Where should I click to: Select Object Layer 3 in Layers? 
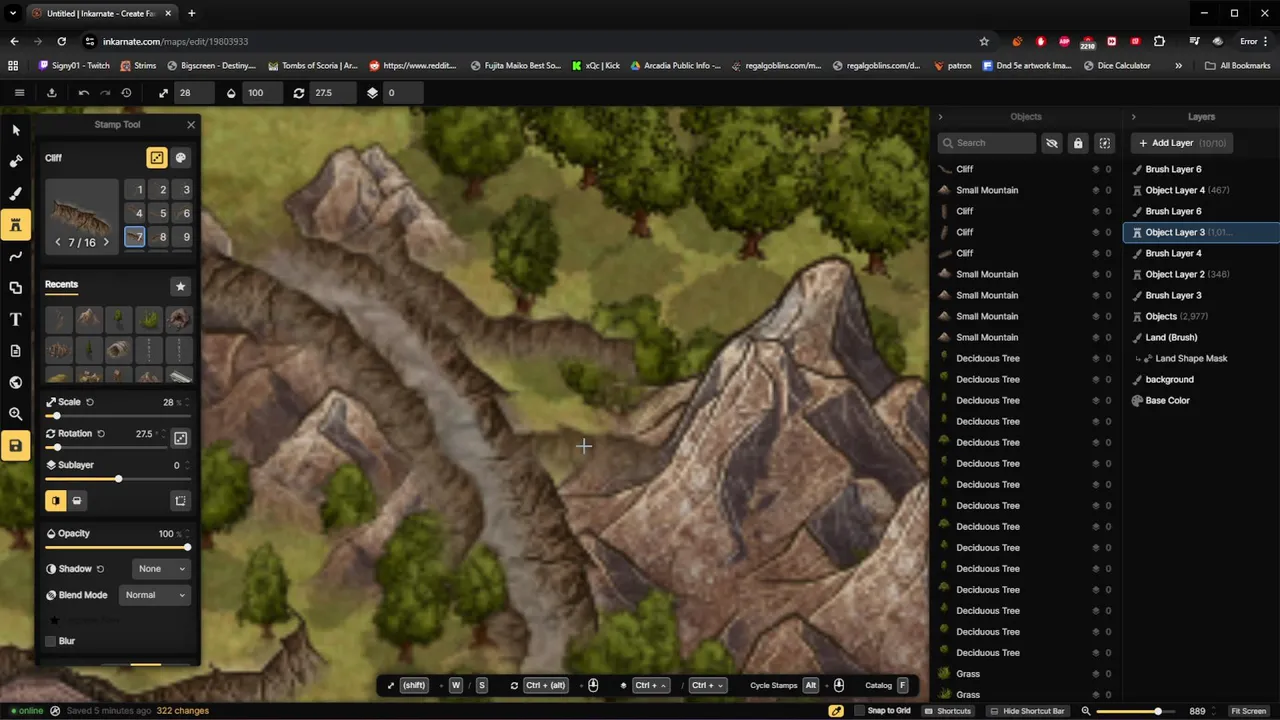click(1201, 232)
